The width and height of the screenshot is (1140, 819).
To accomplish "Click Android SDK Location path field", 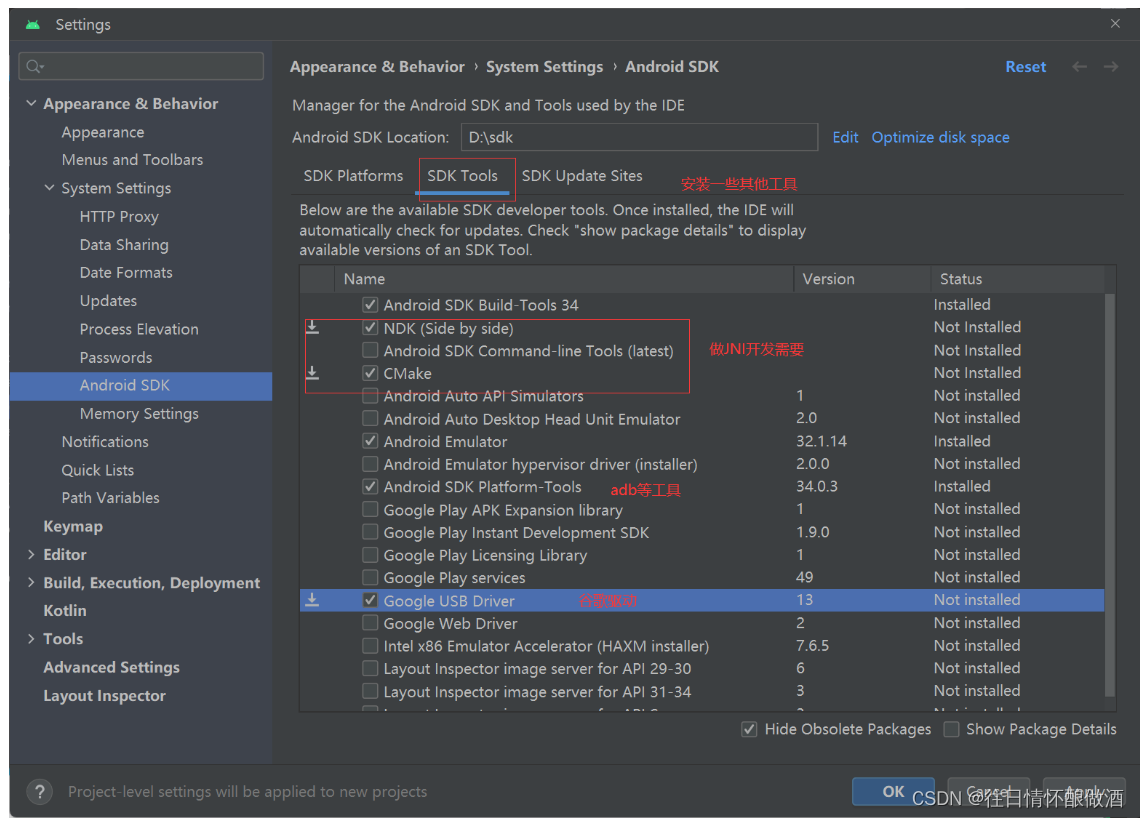I will (x=639, y=137).
